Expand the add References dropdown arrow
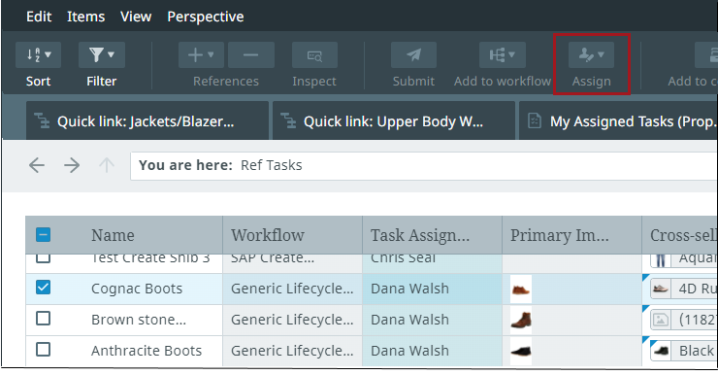 (x=211, y=55)
